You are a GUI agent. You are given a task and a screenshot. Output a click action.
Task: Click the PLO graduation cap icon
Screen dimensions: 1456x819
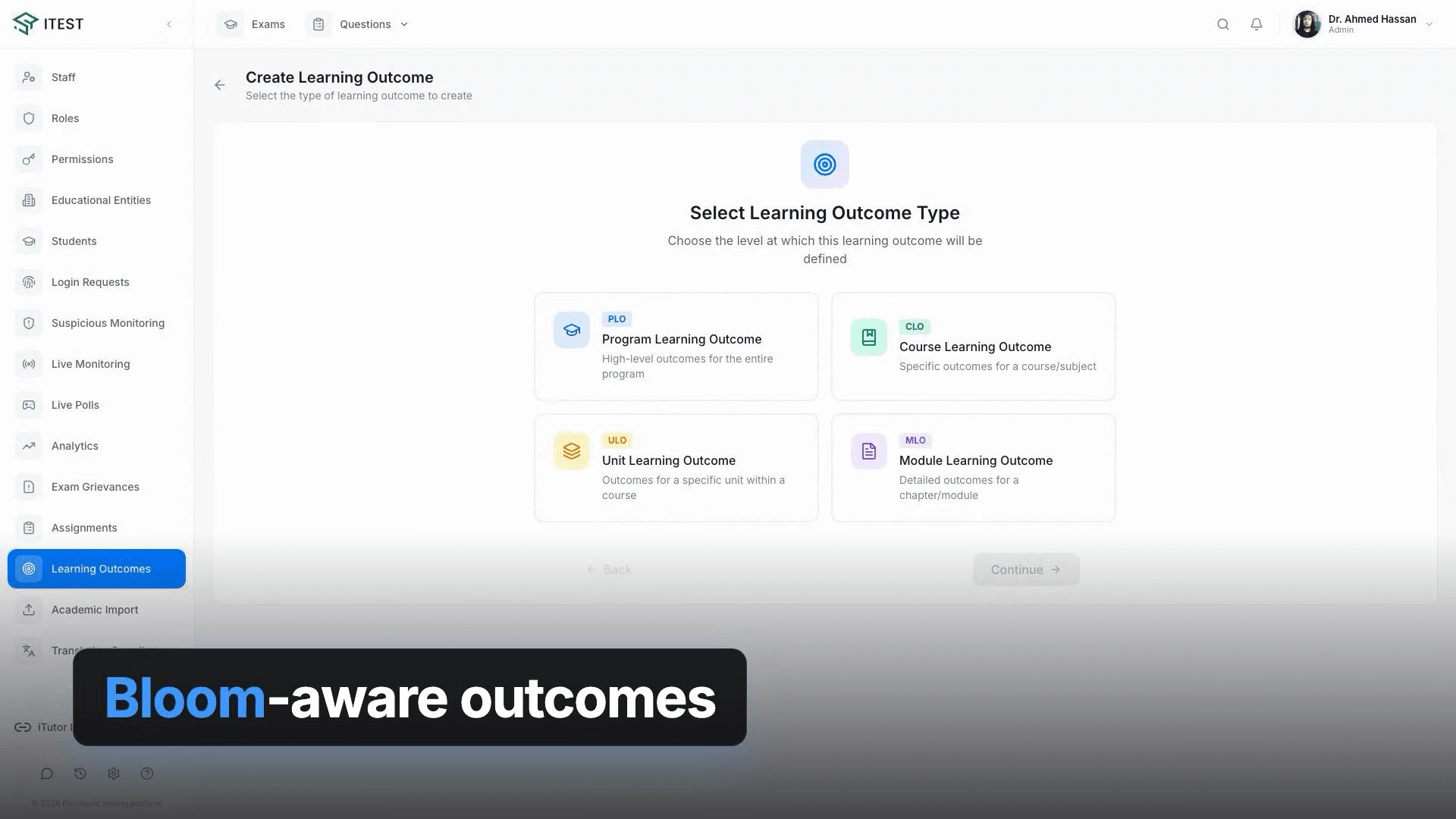click(x=572, y=330)
